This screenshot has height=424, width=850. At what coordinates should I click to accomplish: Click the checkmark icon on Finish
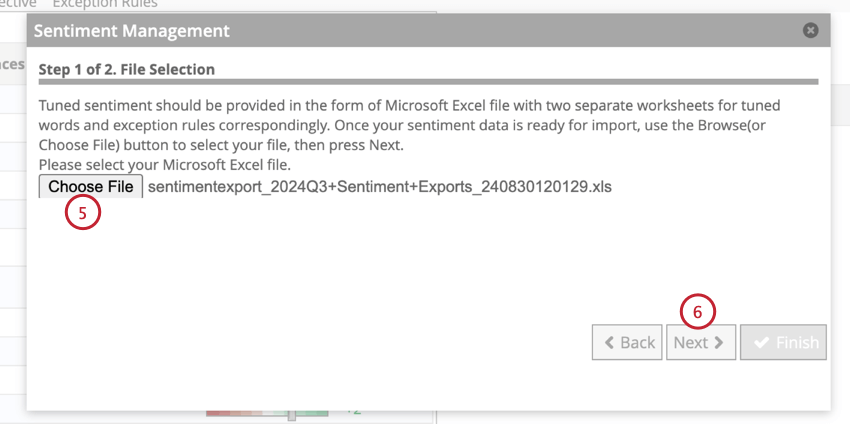click(761, 342)
